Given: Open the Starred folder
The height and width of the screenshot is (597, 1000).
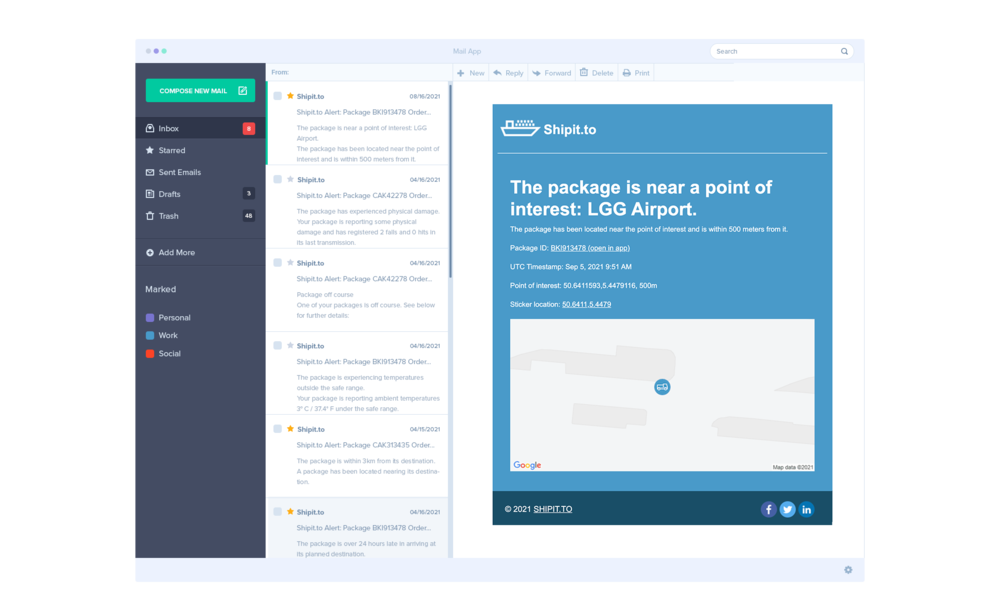Looking at the screenshot, I should click(x=200, y=151).
